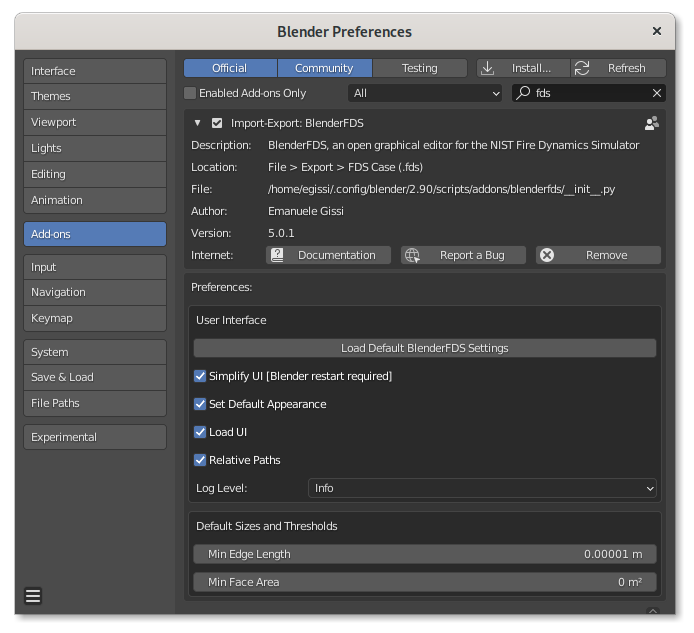The image size is (694, 633).
Task: Open the Log Level Info dropdown
Action: pos(482,488)
